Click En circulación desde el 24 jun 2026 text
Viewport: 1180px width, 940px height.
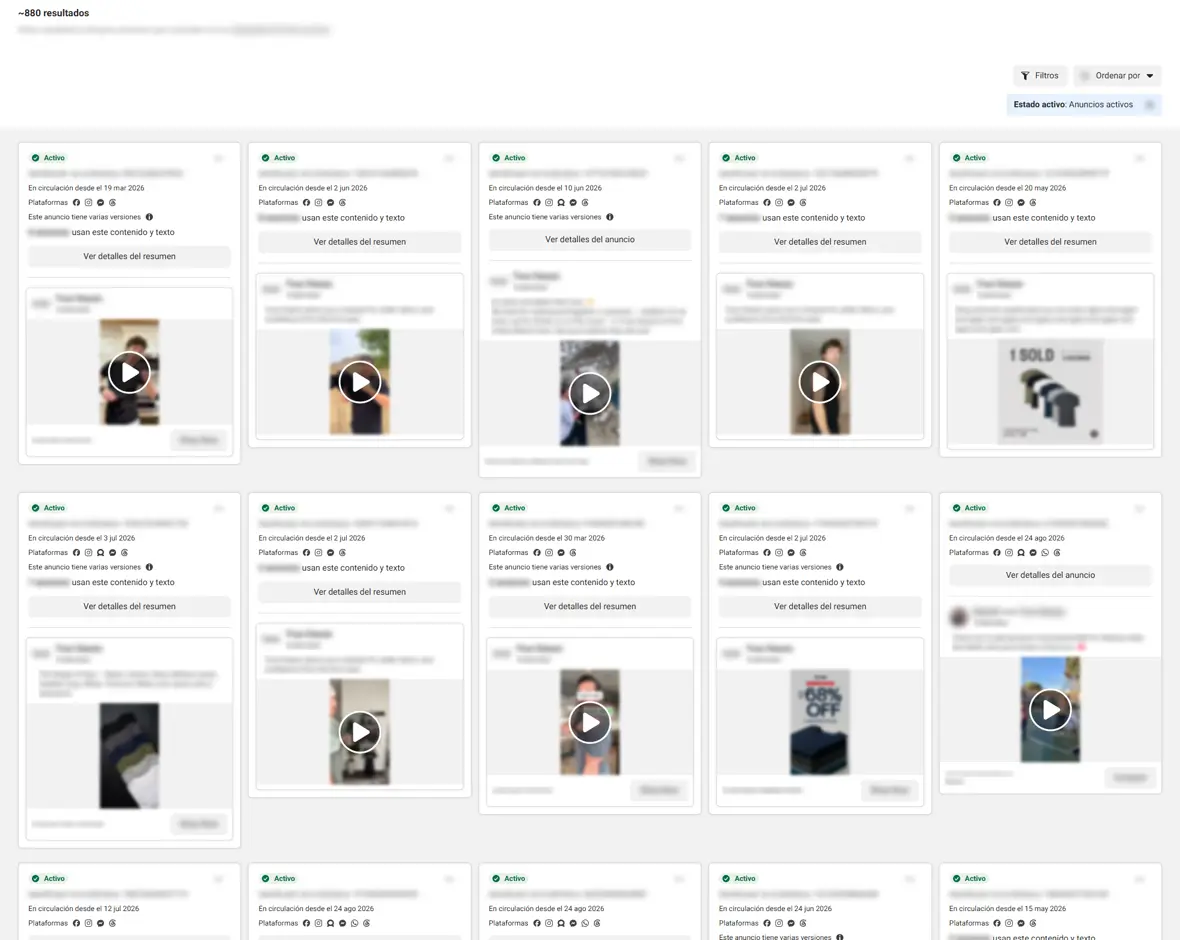(x=775, y=908)
